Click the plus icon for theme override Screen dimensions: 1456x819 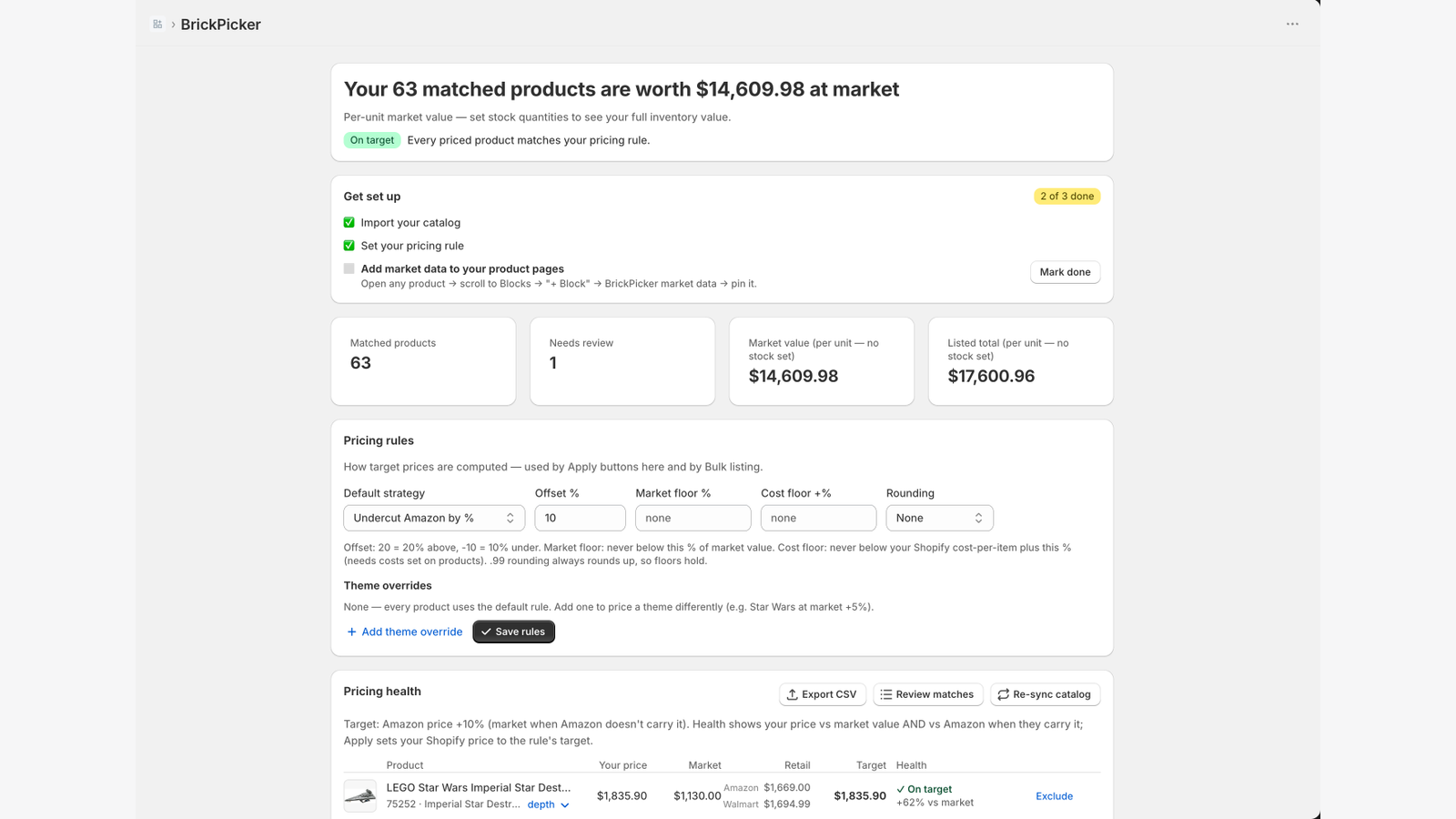click(x=351, y=632)
